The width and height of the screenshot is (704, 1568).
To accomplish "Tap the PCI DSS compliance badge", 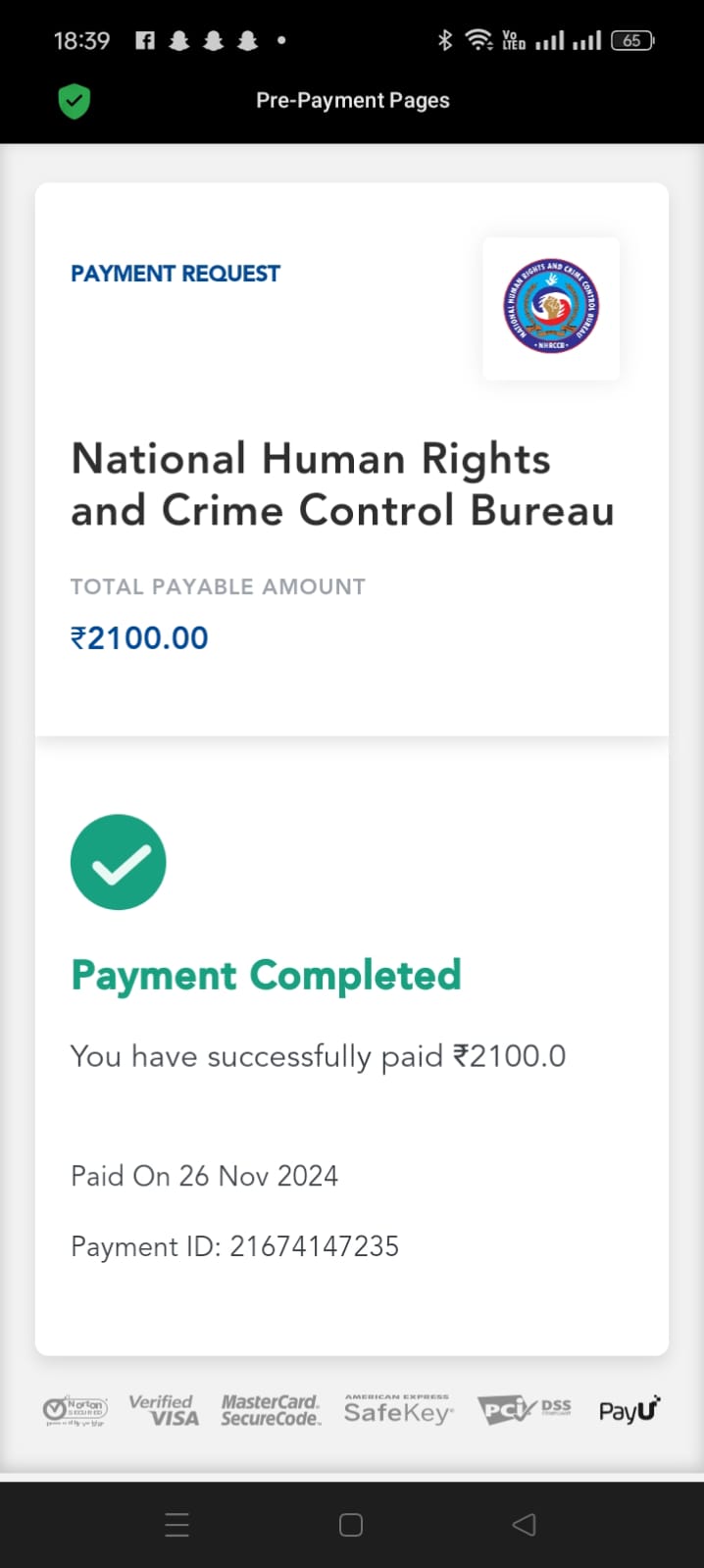I will click(525, 1410).
